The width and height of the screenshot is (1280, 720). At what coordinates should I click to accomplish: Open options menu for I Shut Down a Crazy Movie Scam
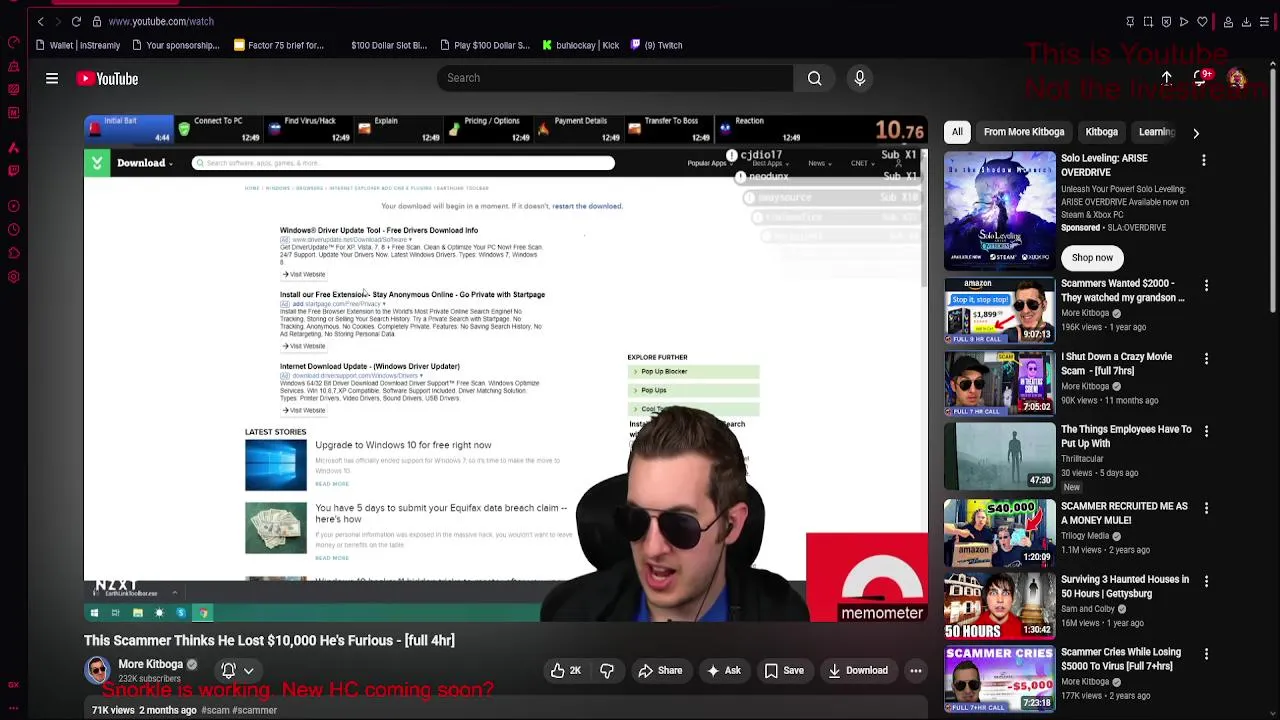coord(1206,358)
